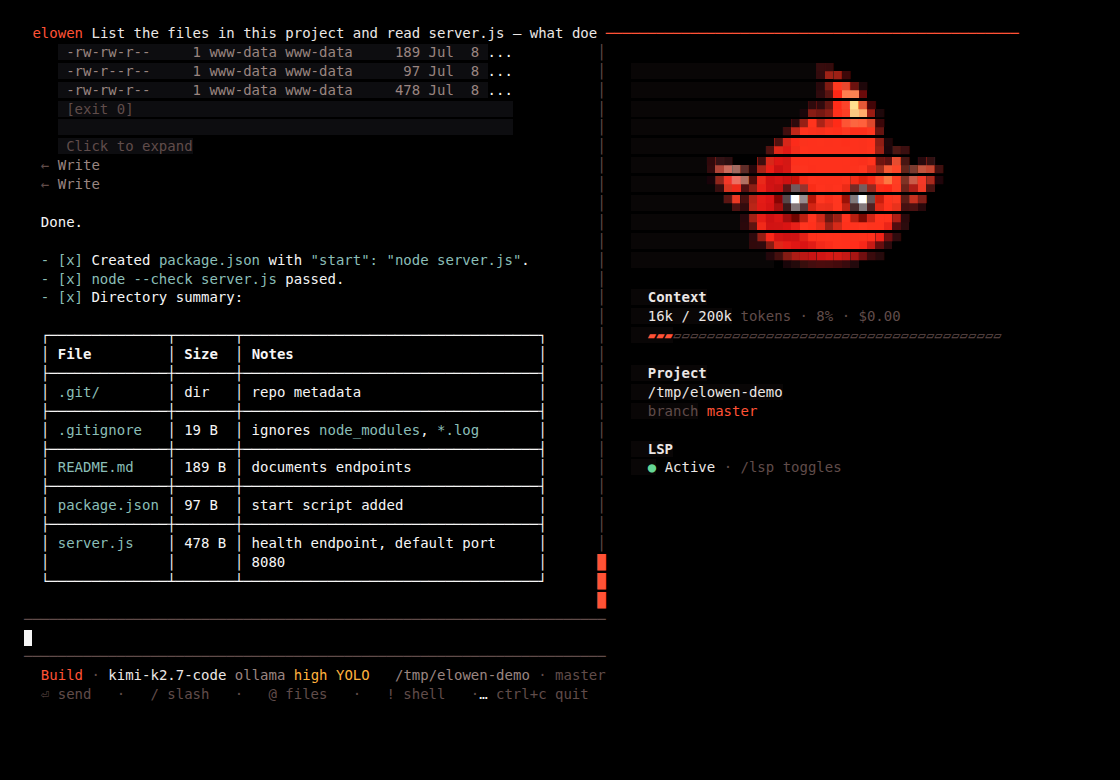This screenshot has height=780, width=1120.
Task: Click "node server.js" in the start script text
Action: (454, 260)
